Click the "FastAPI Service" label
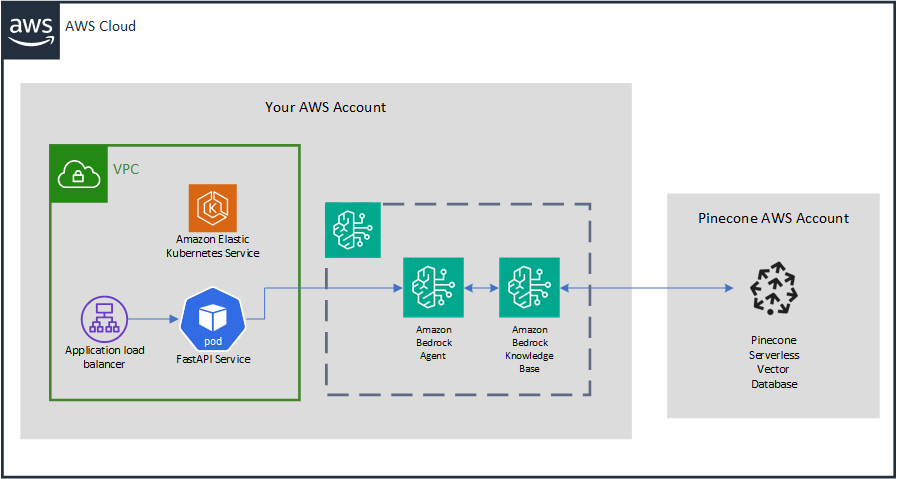 pyautogui.click(x=212, y=358)
